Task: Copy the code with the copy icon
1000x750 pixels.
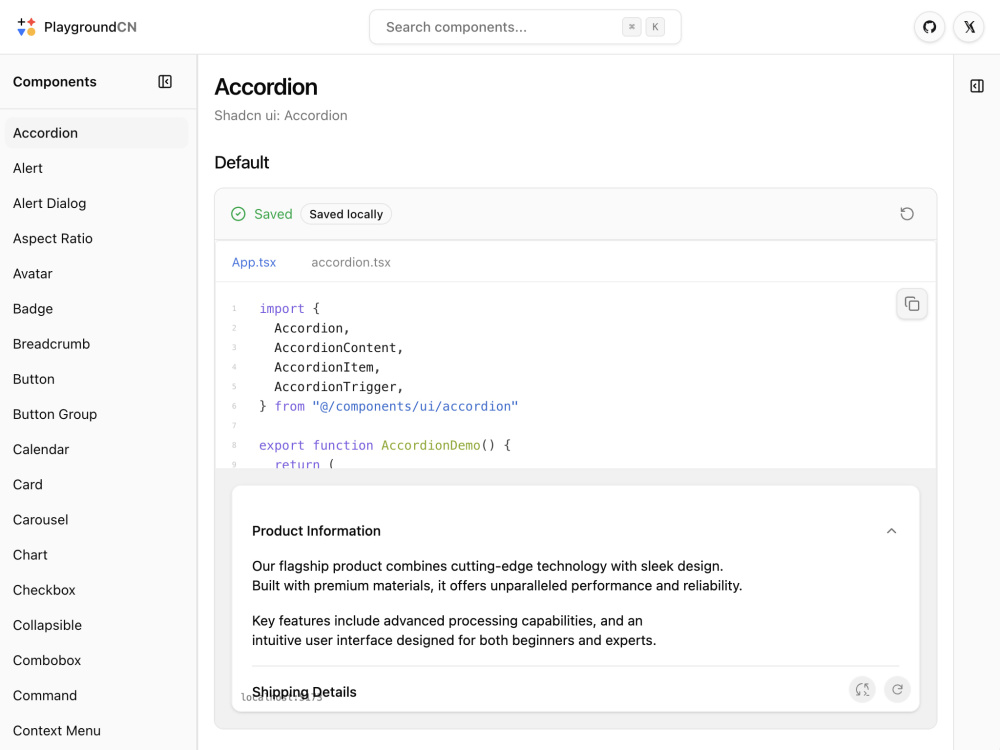Action: point(912,304)
